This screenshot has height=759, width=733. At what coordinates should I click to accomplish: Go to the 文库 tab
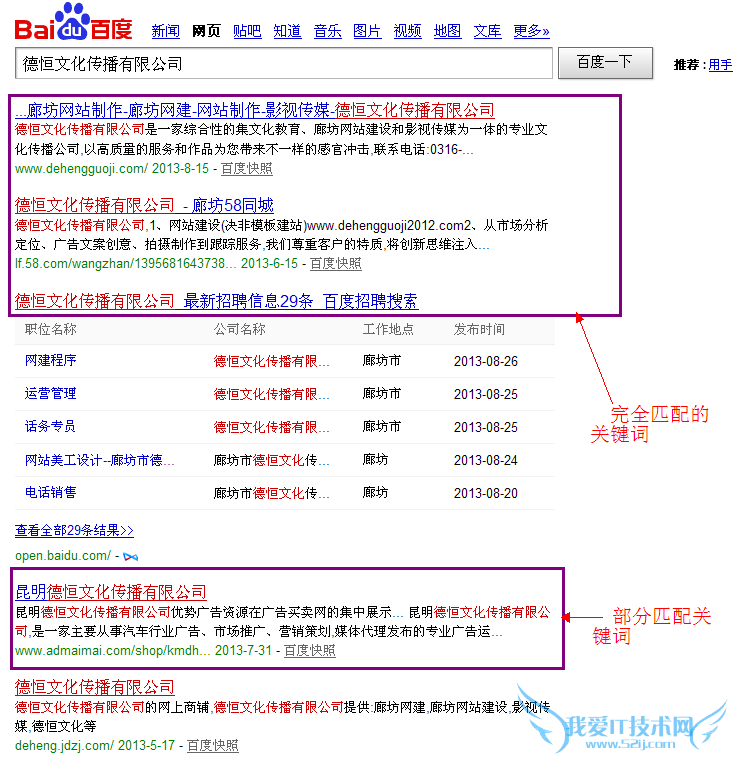coord(487,31)
